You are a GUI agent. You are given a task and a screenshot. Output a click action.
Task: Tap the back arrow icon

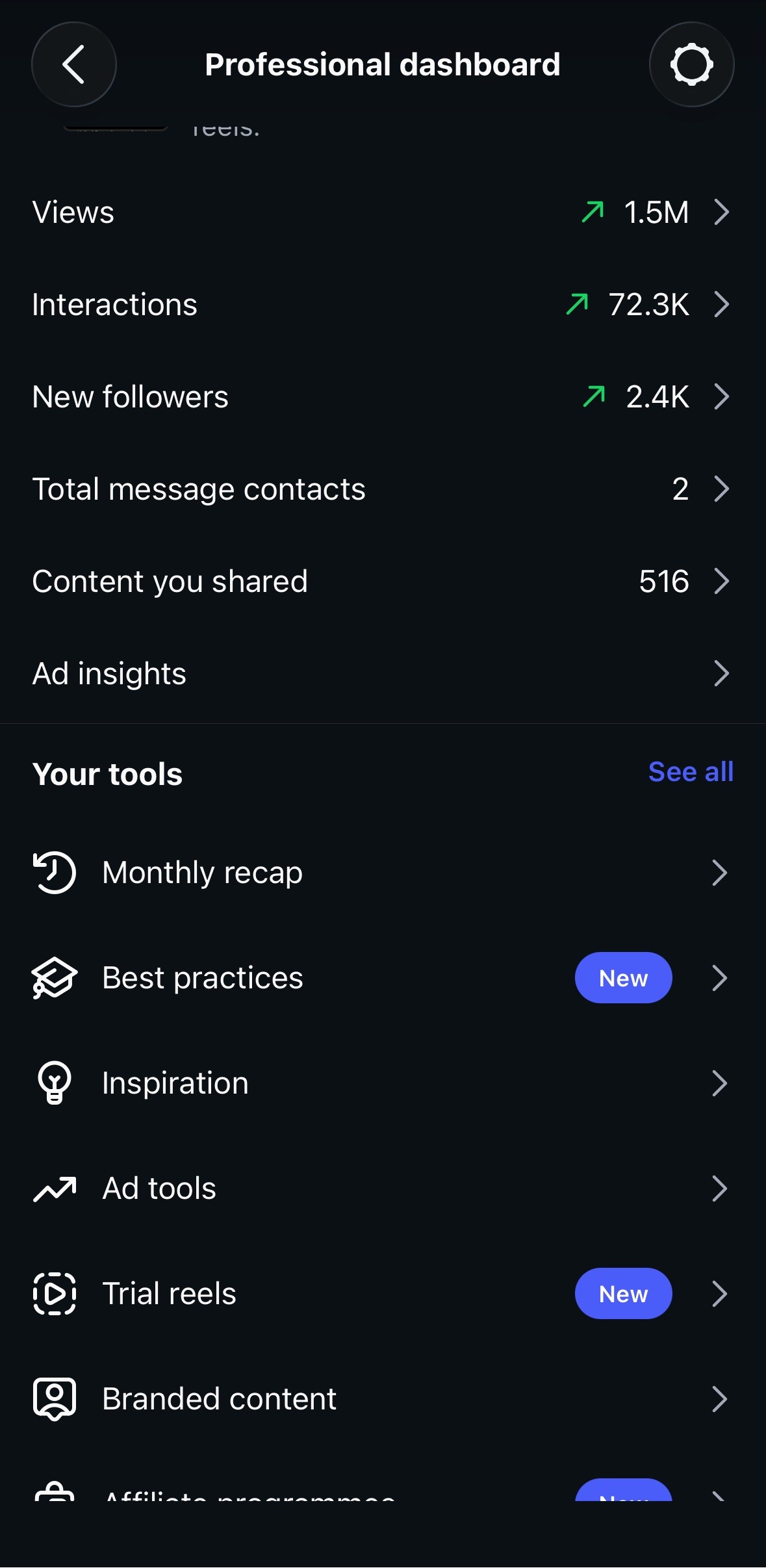[73, 64]
